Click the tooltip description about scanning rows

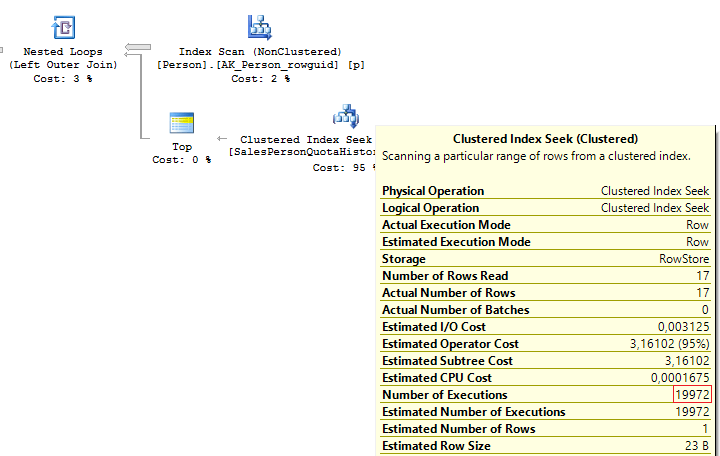[536, 156]
